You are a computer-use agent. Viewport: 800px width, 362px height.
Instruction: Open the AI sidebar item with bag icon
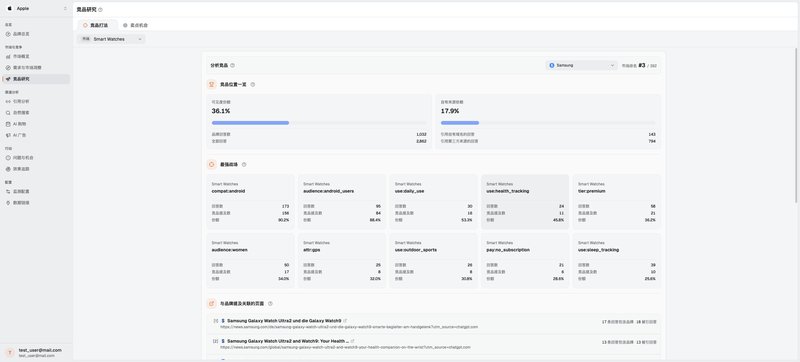36,124
